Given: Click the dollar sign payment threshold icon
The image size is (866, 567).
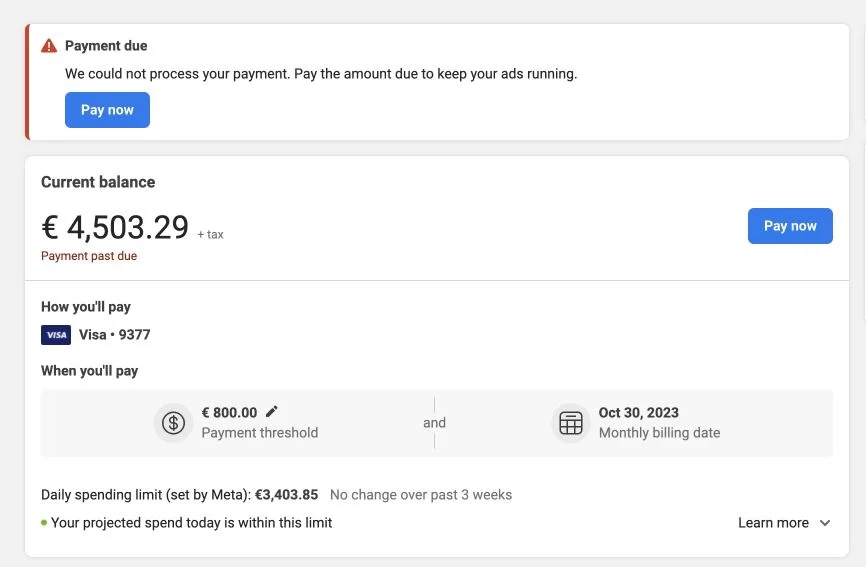Looking at the screenshot, I should 173,423.
